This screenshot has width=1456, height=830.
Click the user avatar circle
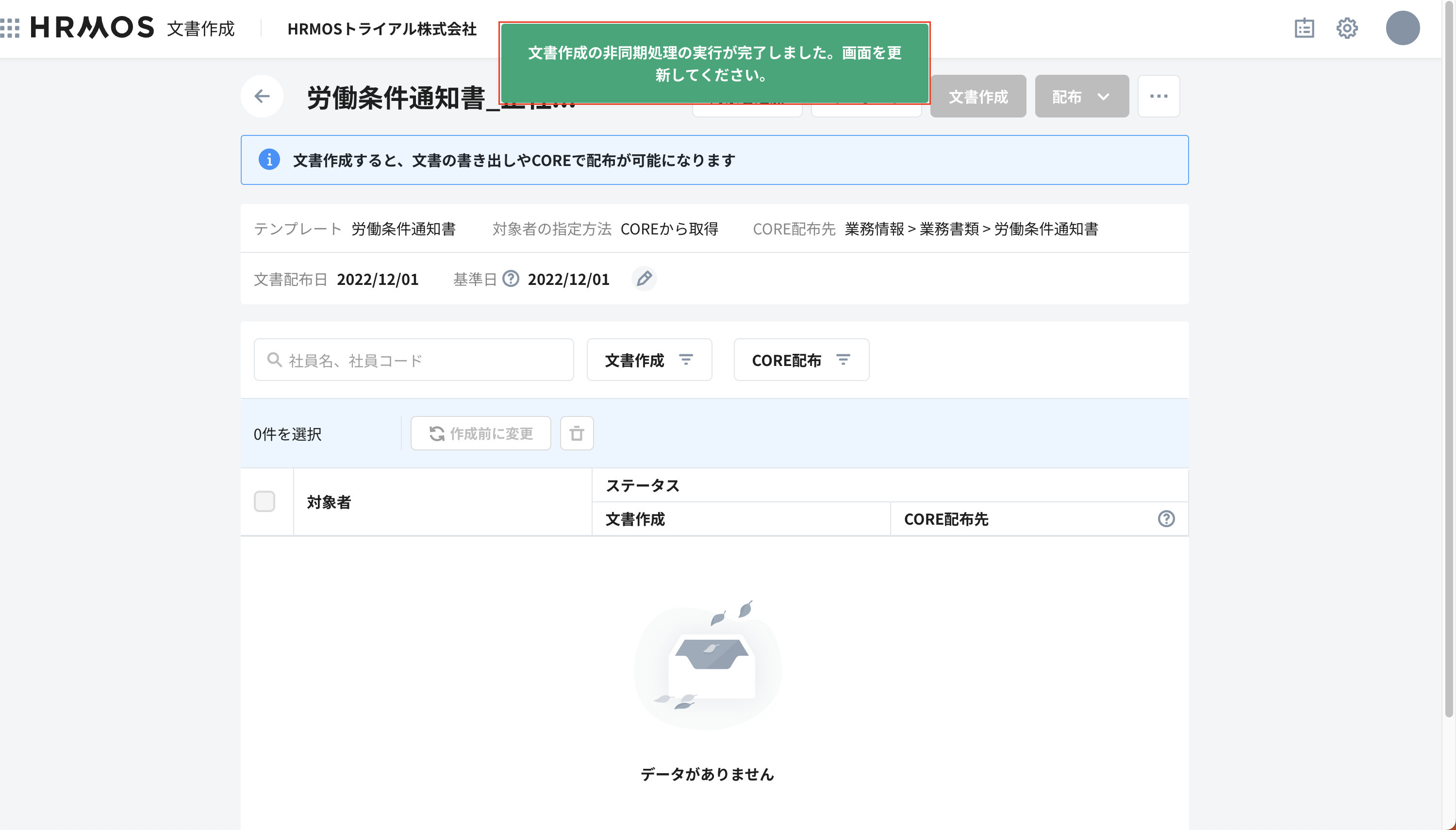tap(1403, 27)
